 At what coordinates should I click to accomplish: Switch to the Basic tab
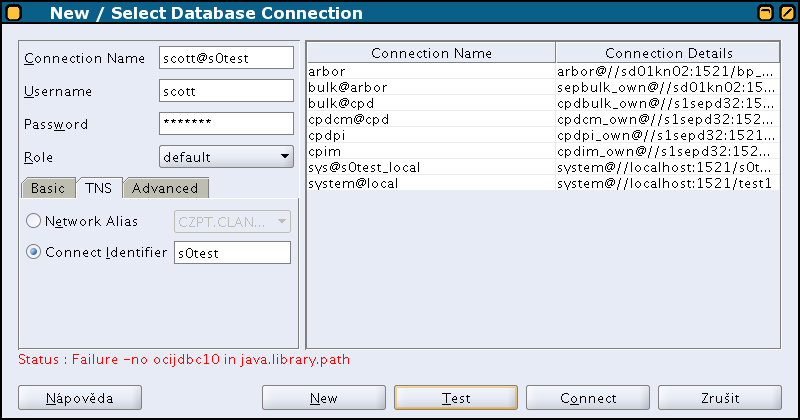tap(48, 188)
